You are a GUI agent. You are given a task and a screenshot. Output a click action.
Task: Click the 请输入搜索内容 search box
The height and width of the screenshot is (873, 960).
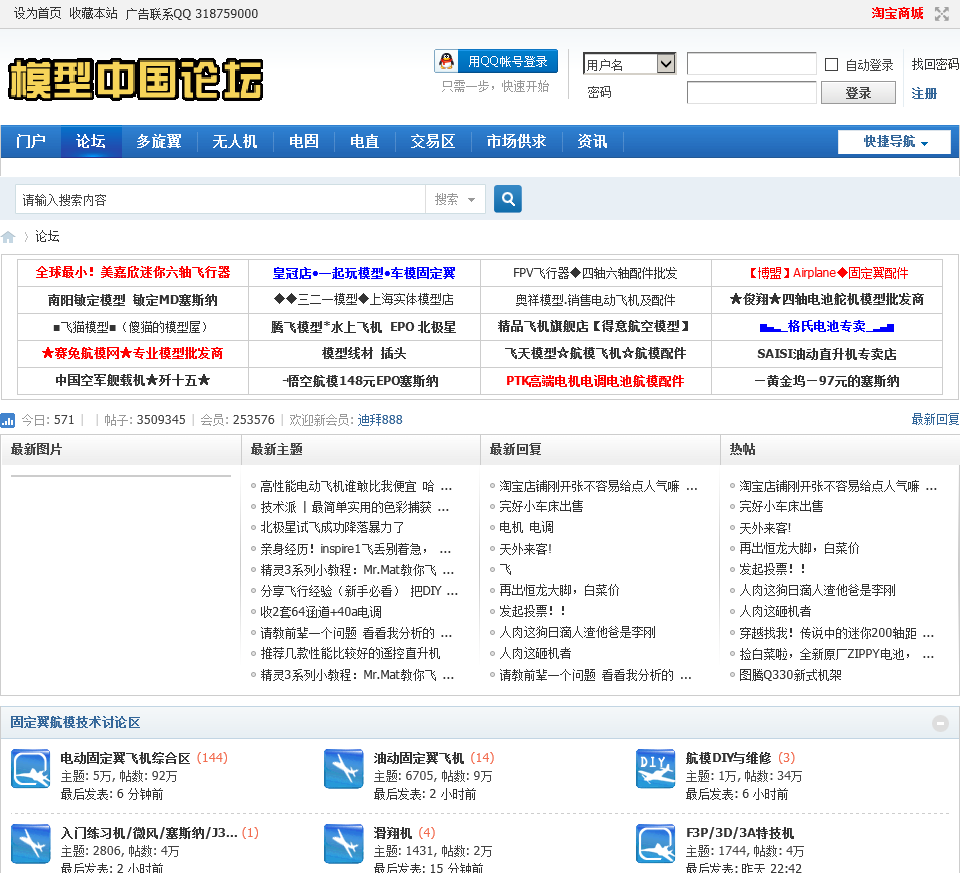pyautogui.click(x=220, y=200)
